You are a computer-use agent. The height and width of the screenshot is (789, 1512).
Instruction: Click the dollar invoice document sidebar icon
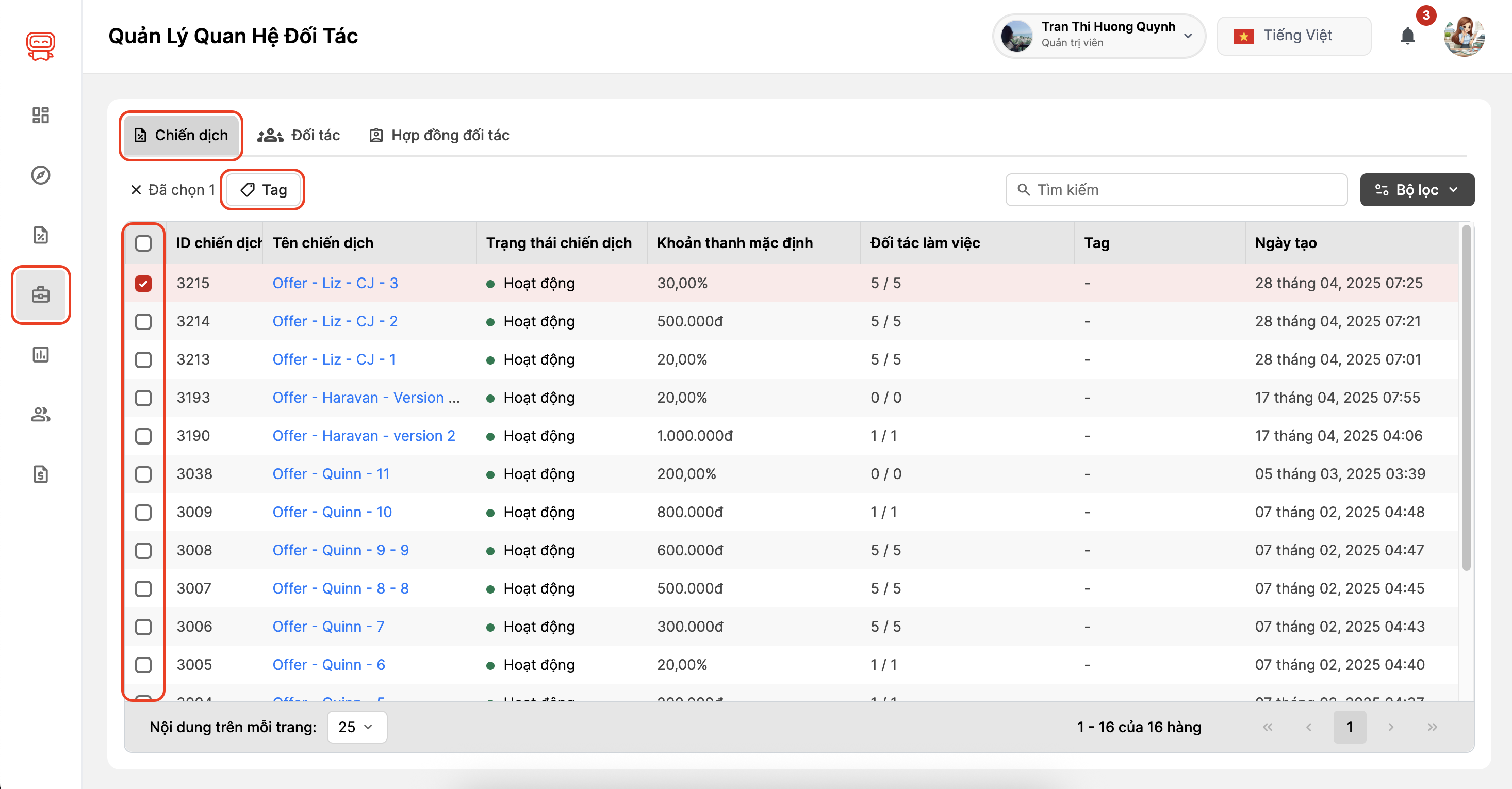click(41, 474)
